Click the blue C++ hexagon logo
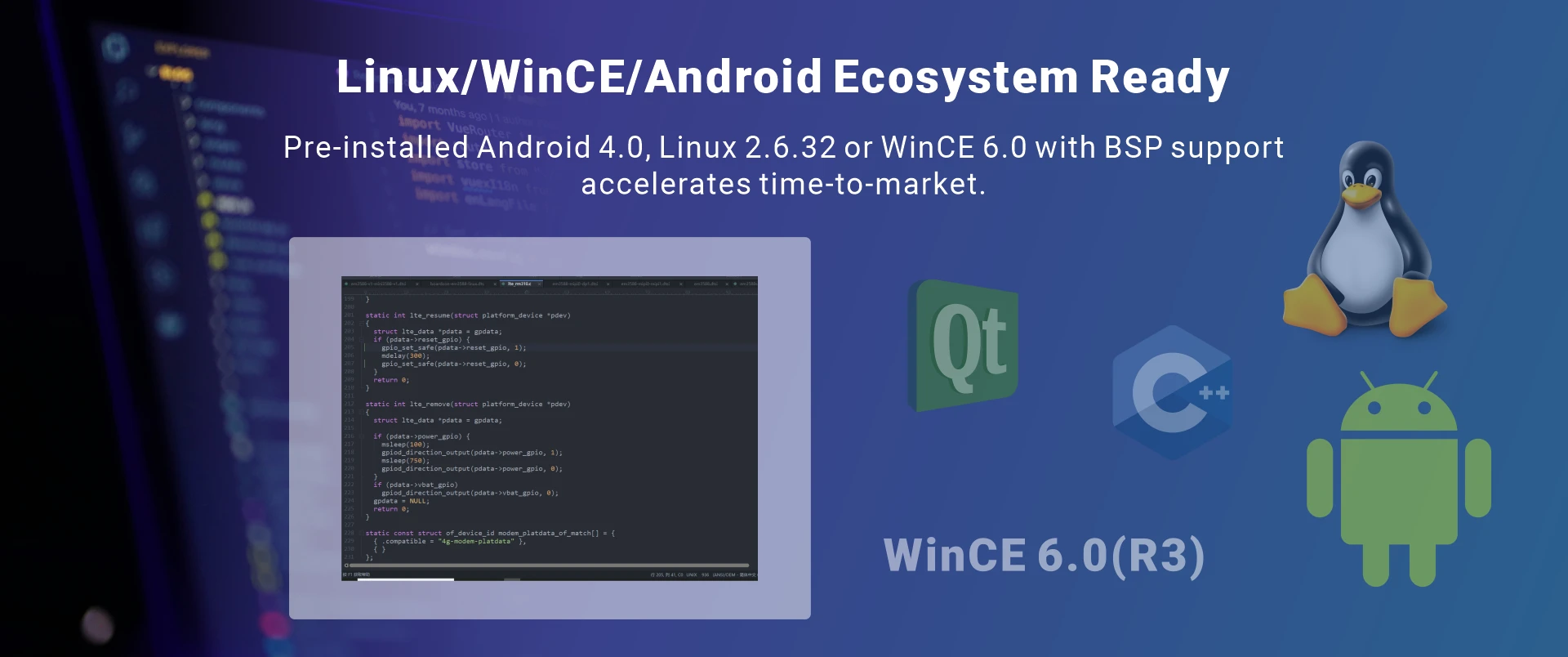1568x657 pixels. coord(1172,393)
